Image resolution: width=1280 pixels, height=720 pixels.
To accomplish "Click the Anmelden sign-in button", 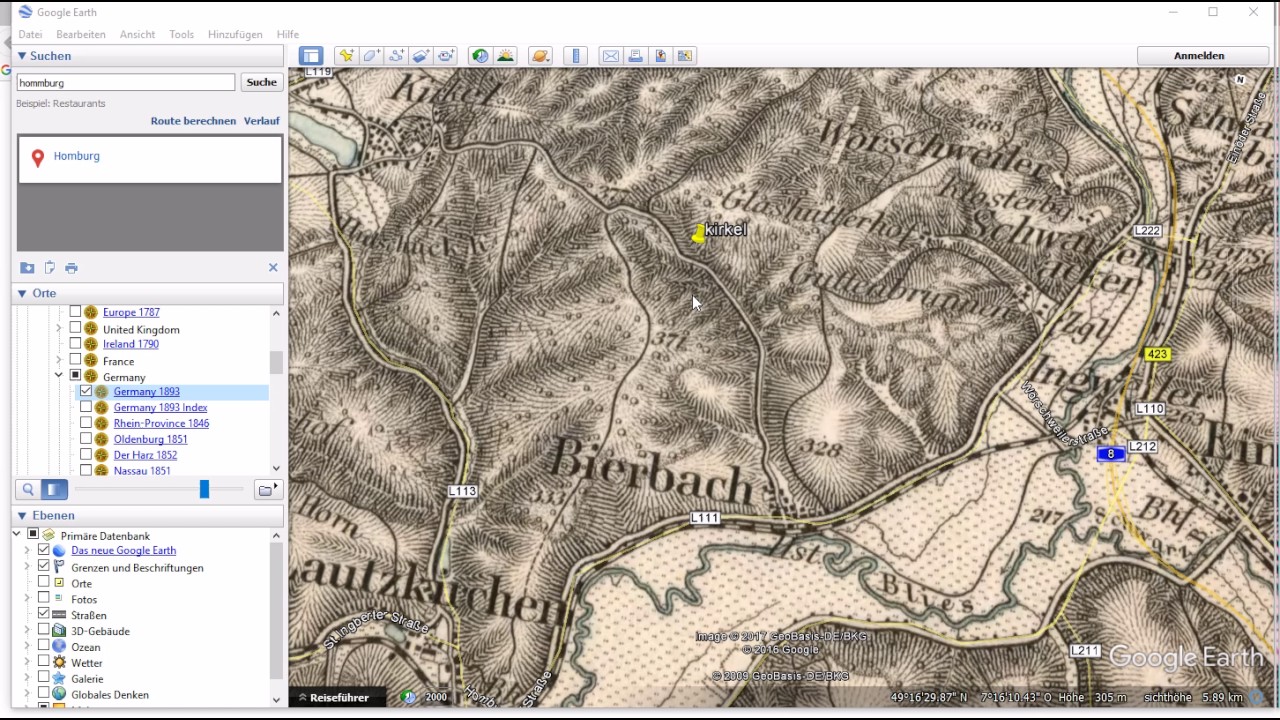I will click(x=1199, y=56).
